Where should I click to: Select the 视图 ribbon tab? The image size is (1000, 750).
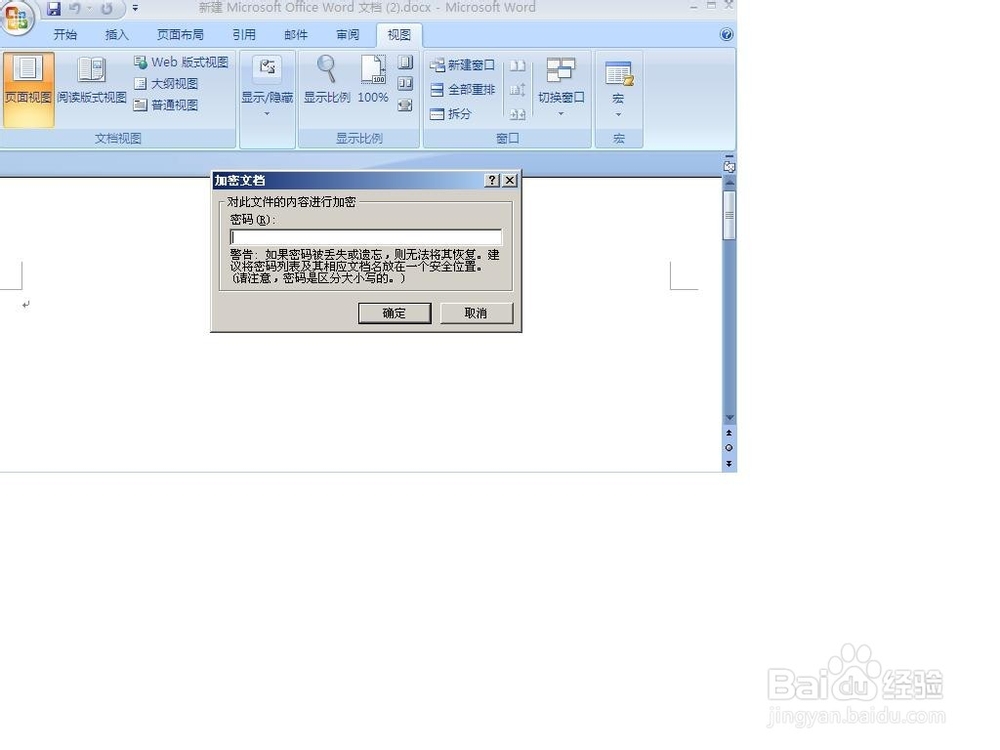399,35
